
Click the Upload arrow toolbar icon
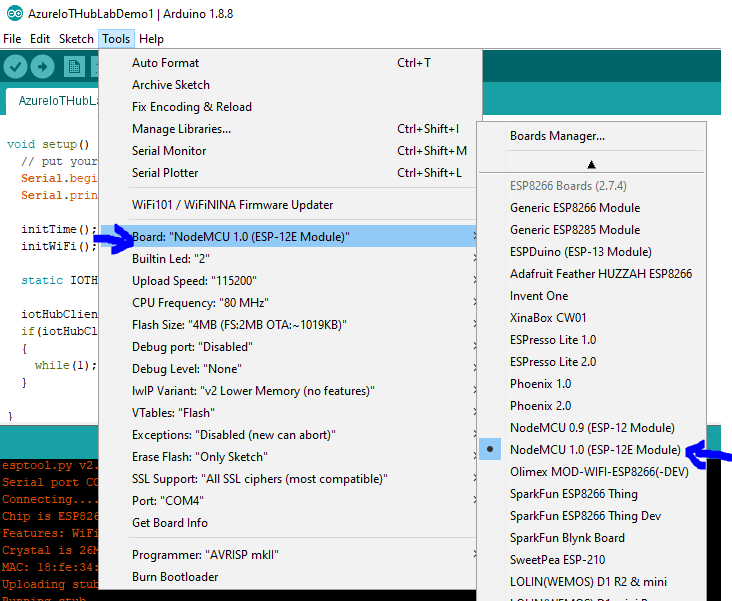click(42, 67)
